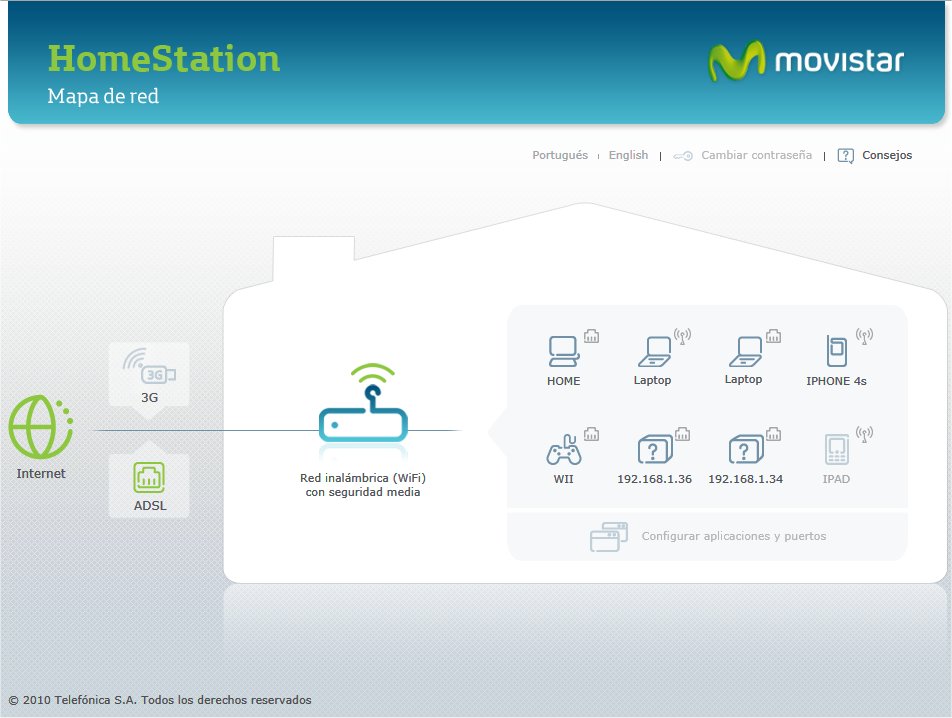The height and width of the screenshot is (718, 952).
Task: Click Red inalámbrica (WiFi) seguridad media label
Action: click(x=364, y=485)
